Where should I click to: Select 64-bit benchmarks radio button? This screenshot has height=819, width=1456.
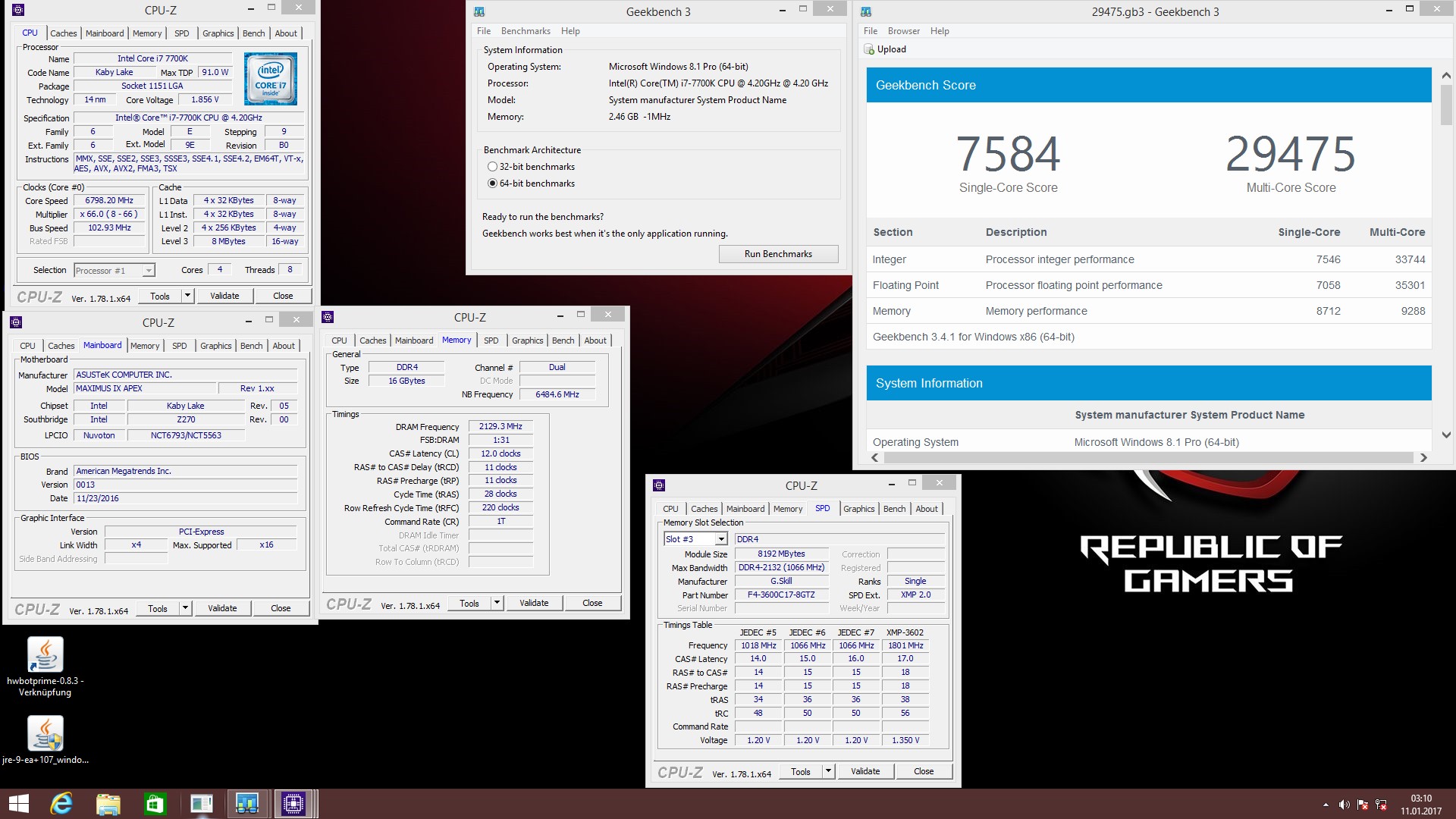click(492, 184)
